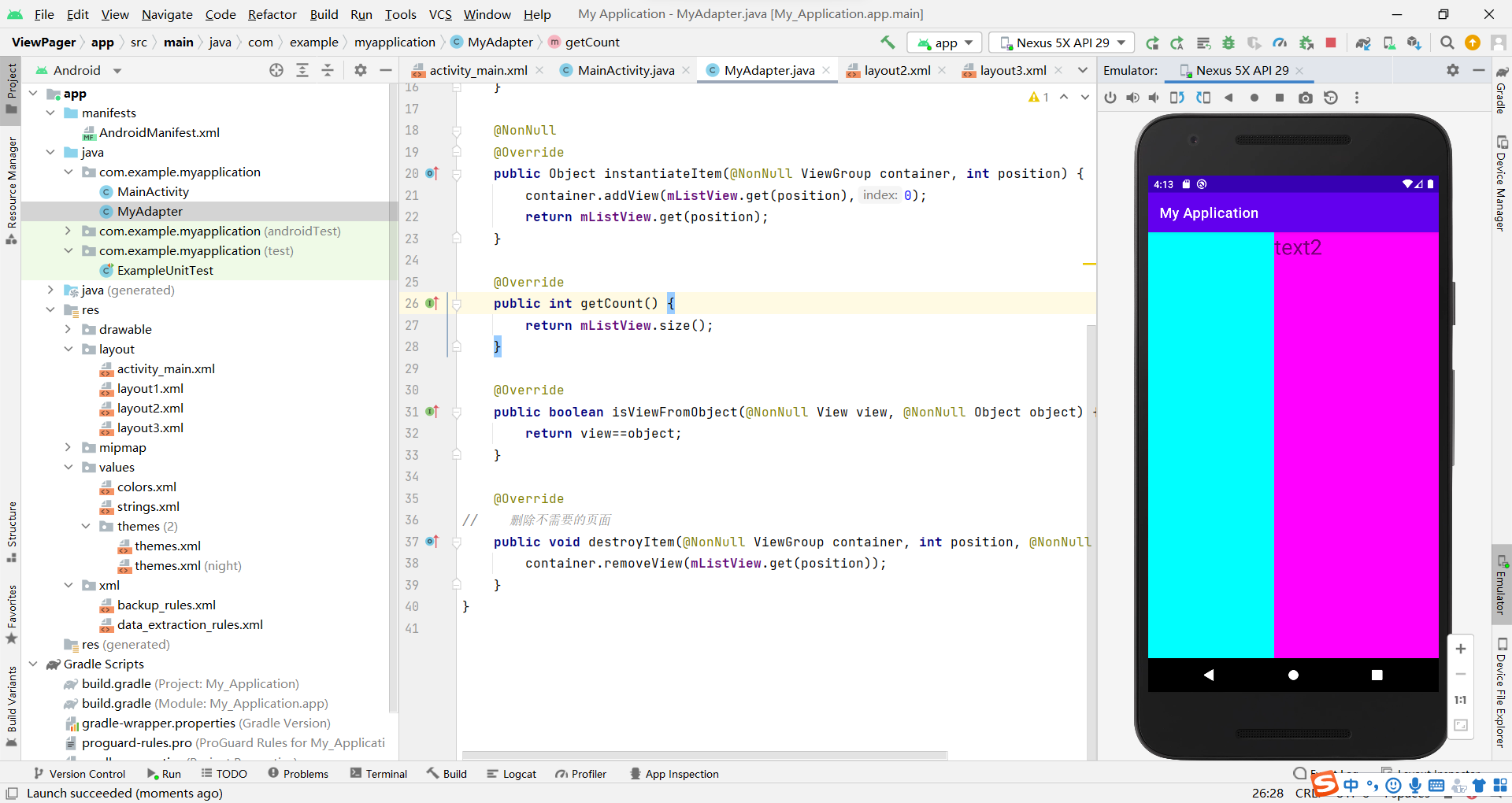Switch to the MainActivity.java tab

624,70
